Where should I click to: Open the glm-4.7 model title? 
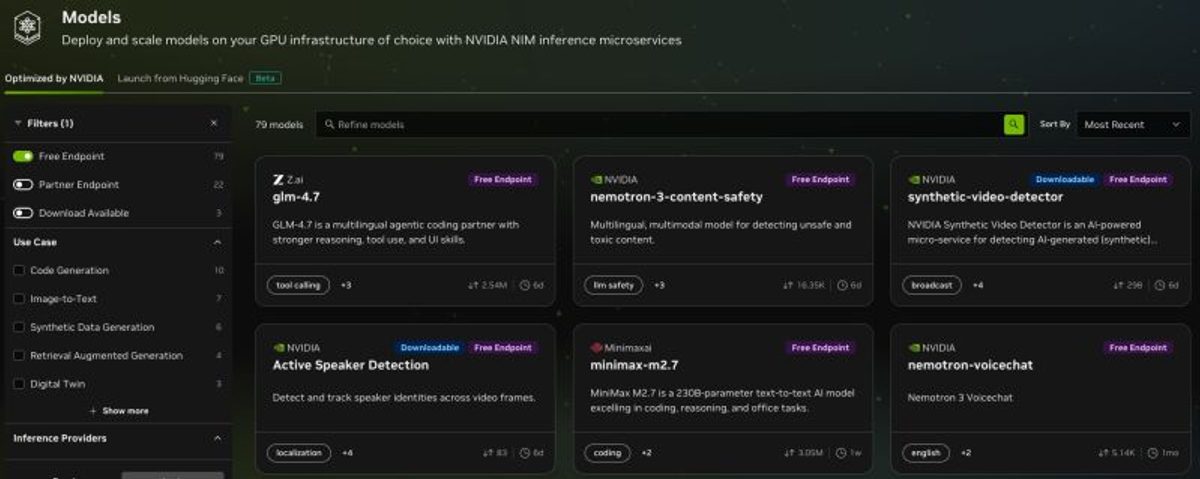click(296, 197)
